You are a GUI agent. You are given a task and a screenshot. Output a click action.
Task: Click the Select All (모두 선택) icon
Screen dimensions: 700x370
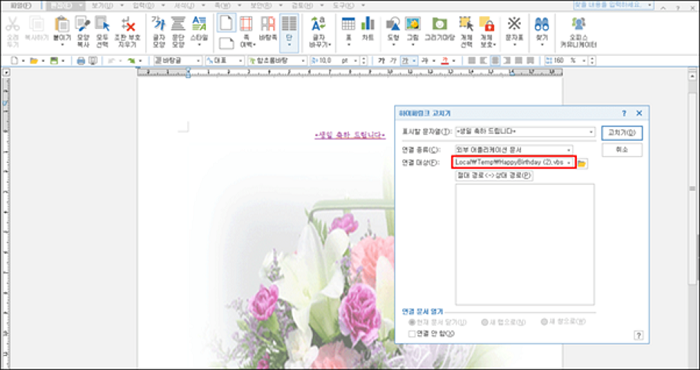pyautogui.click(x=103, y=24)
